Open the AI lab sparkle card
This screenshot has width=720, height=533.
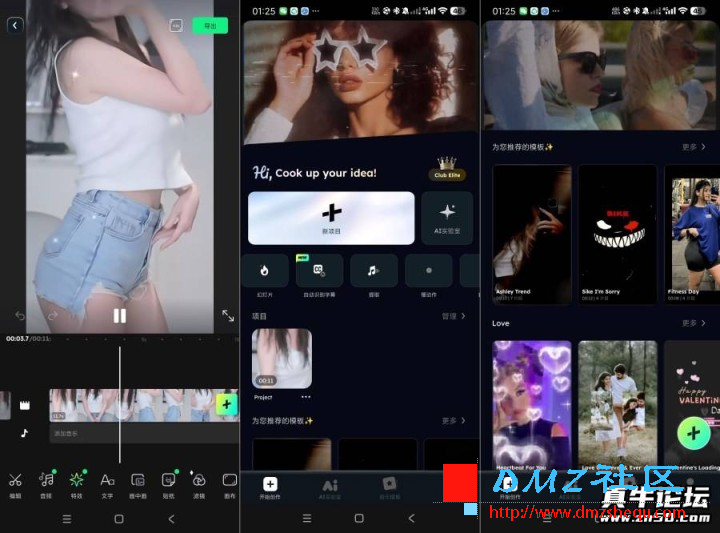coord(447,217)
